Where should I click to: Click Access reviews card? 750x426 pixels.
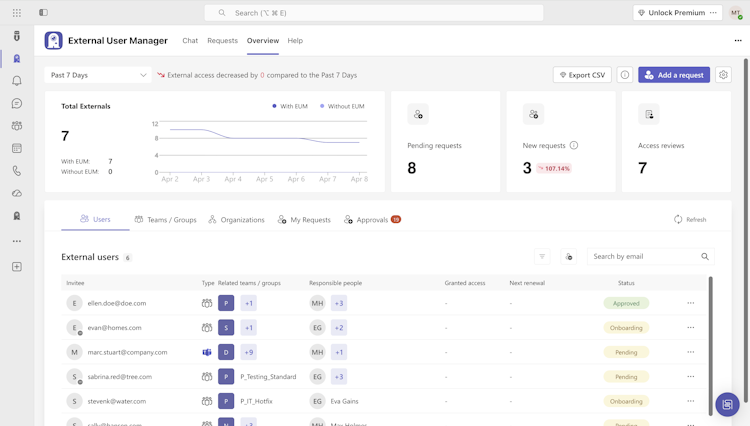(x=676, y=142)
